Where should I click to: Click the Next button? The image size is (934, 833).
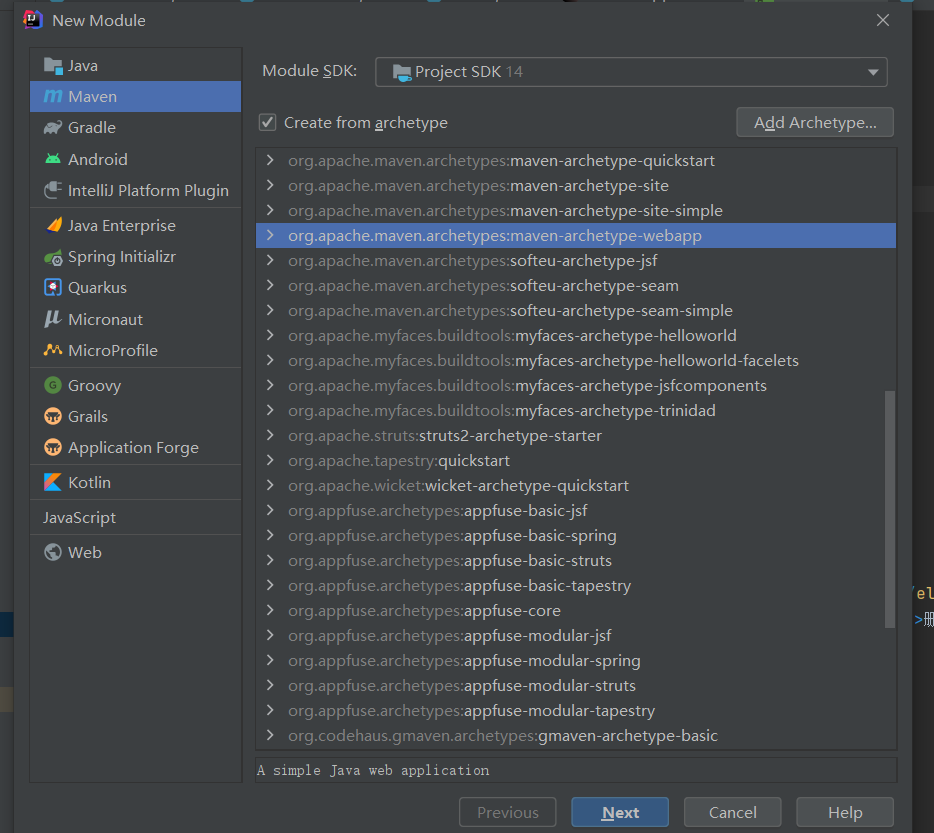tap(619, 813)
